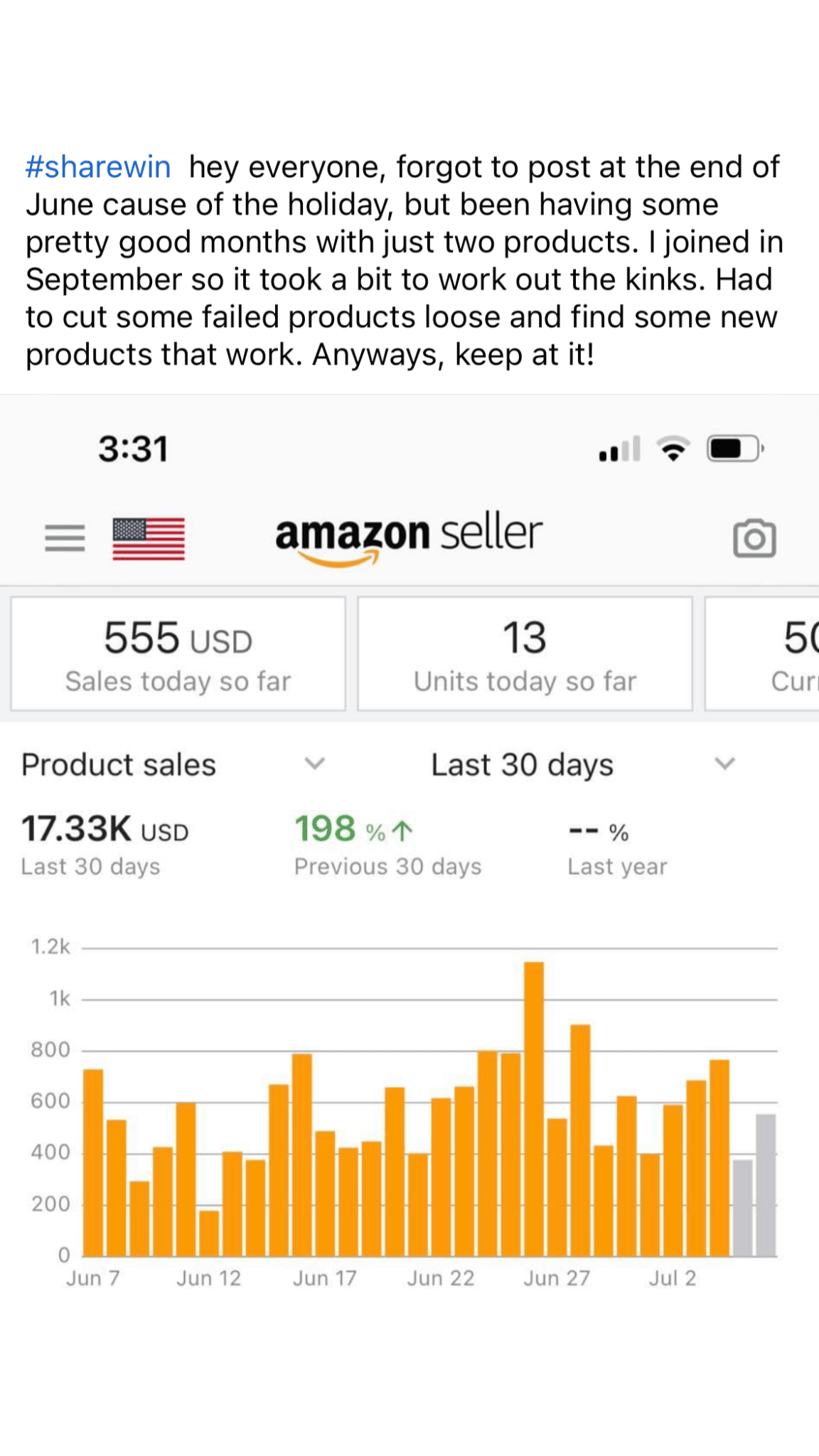Open the hamburger menu icon
The image size is (819, 1456).
pos(65,537)
